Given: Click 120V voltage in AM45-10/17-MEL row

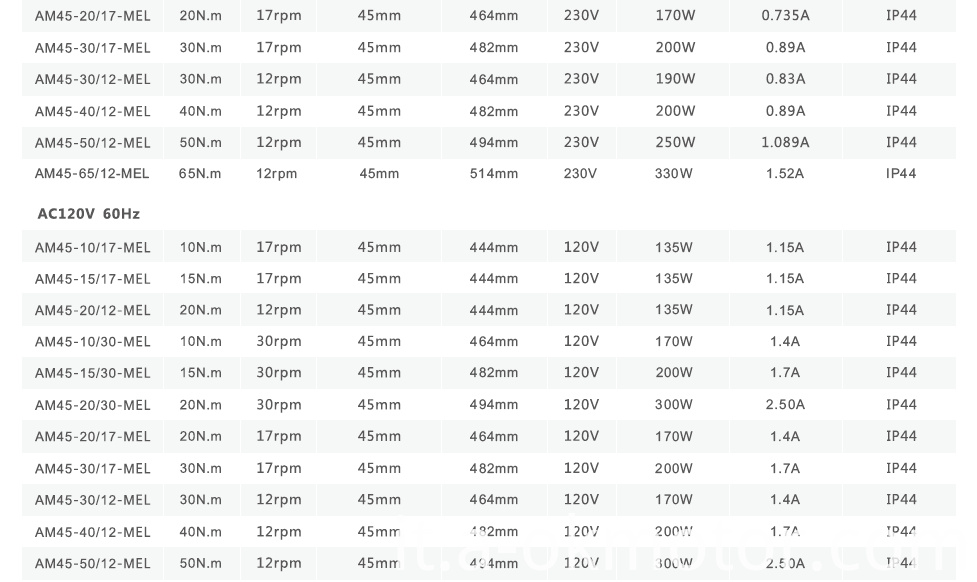Looking at the screenshot, I should [x=581, y=247].
